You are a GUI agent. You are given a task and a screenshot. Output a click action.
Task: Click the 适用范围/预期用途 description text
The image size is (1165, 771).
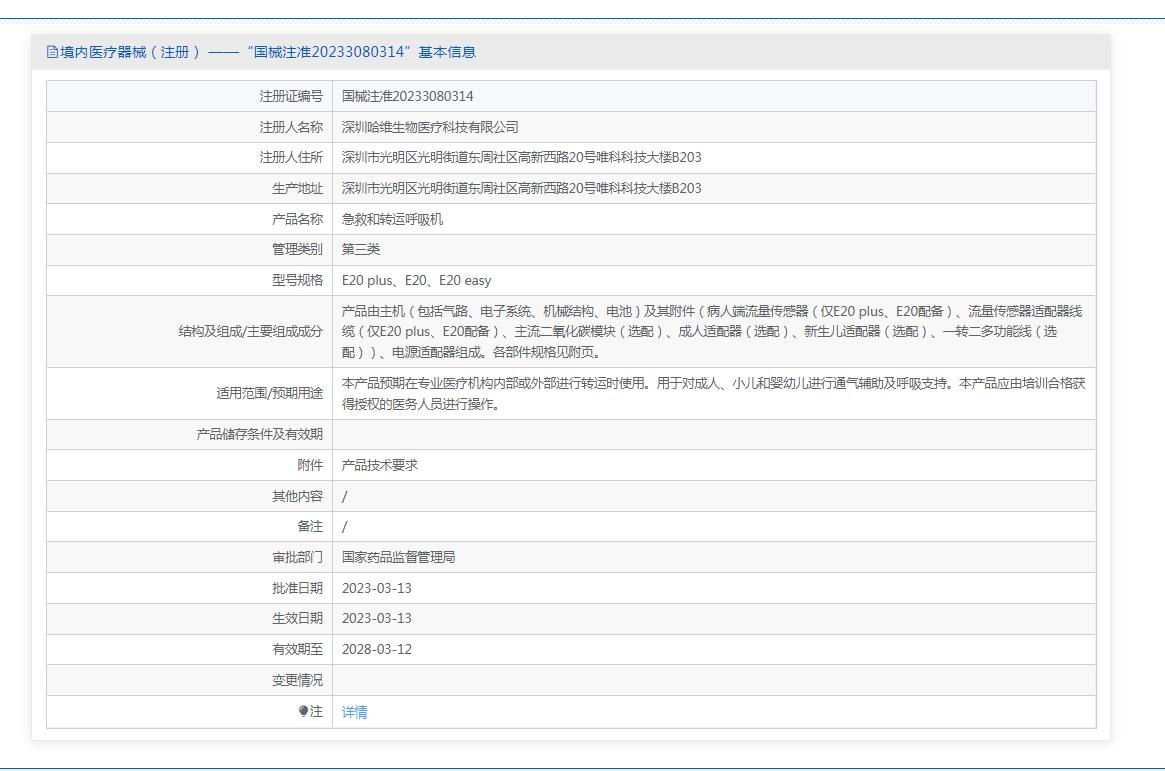[x=713, y=394]
